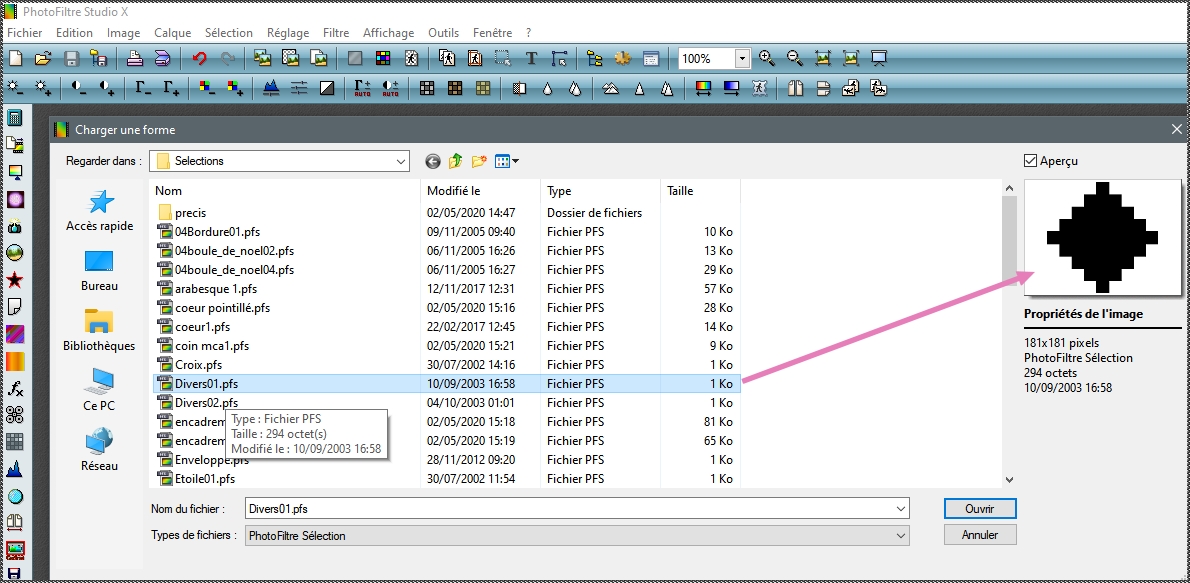Viewport: 1190px width, 583px height.
Task: Increase brightness with sun plus icon
Action: point(42,89)
